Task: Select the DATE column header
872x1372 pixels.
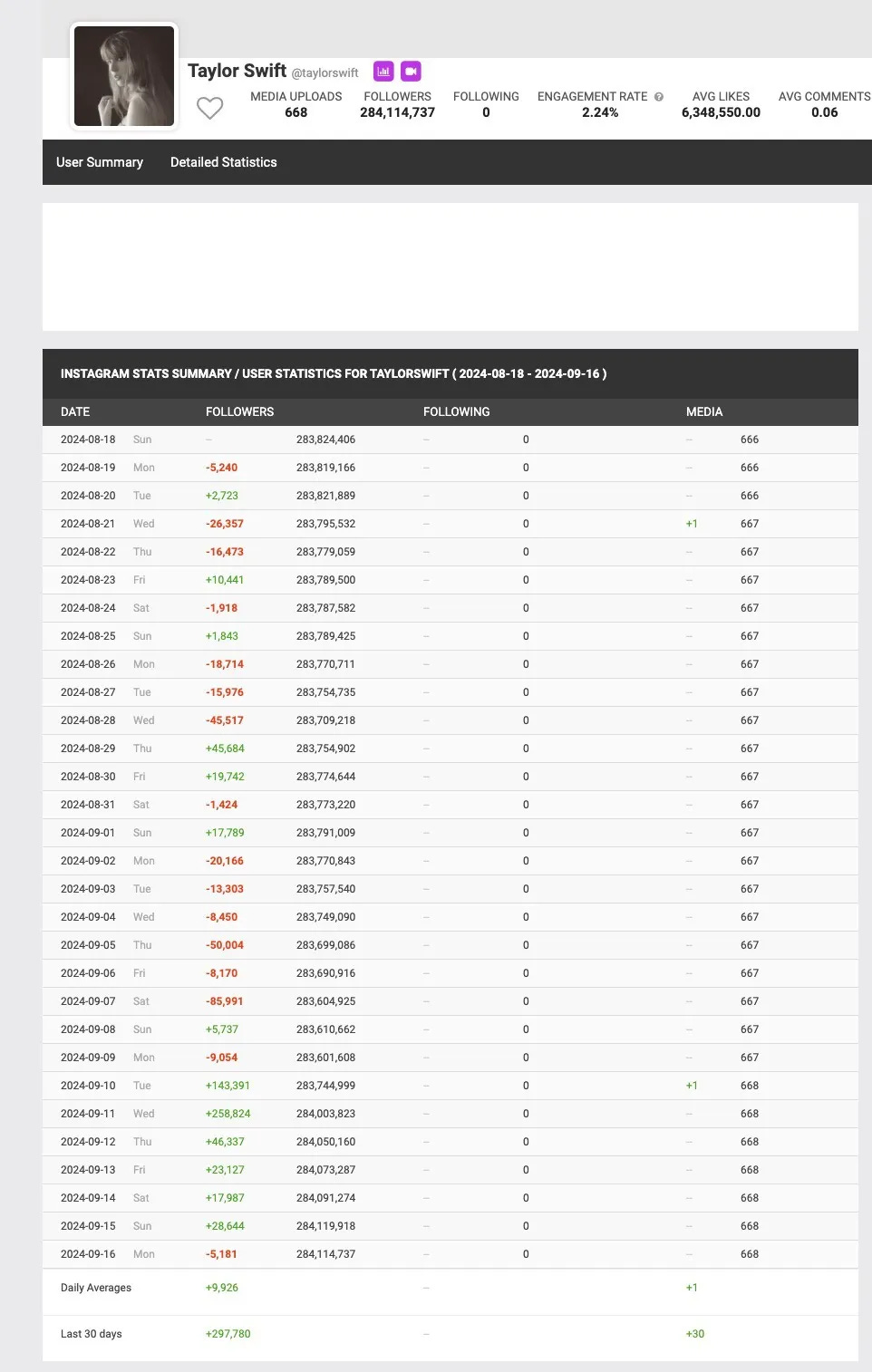Action: click(75, 411)
